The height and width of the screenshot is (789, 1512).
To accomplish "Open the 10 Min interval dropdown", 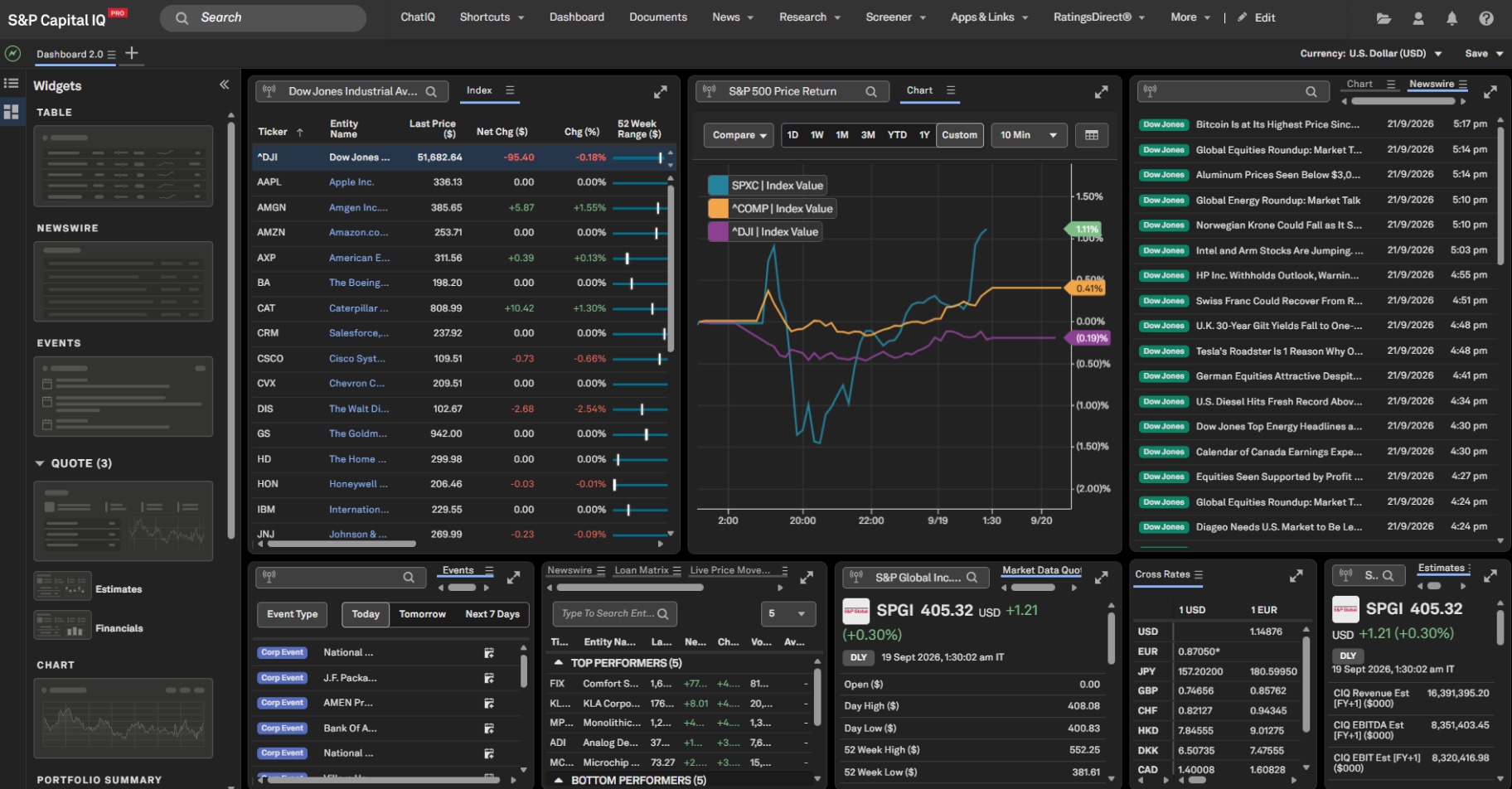I will point(1029,135).
